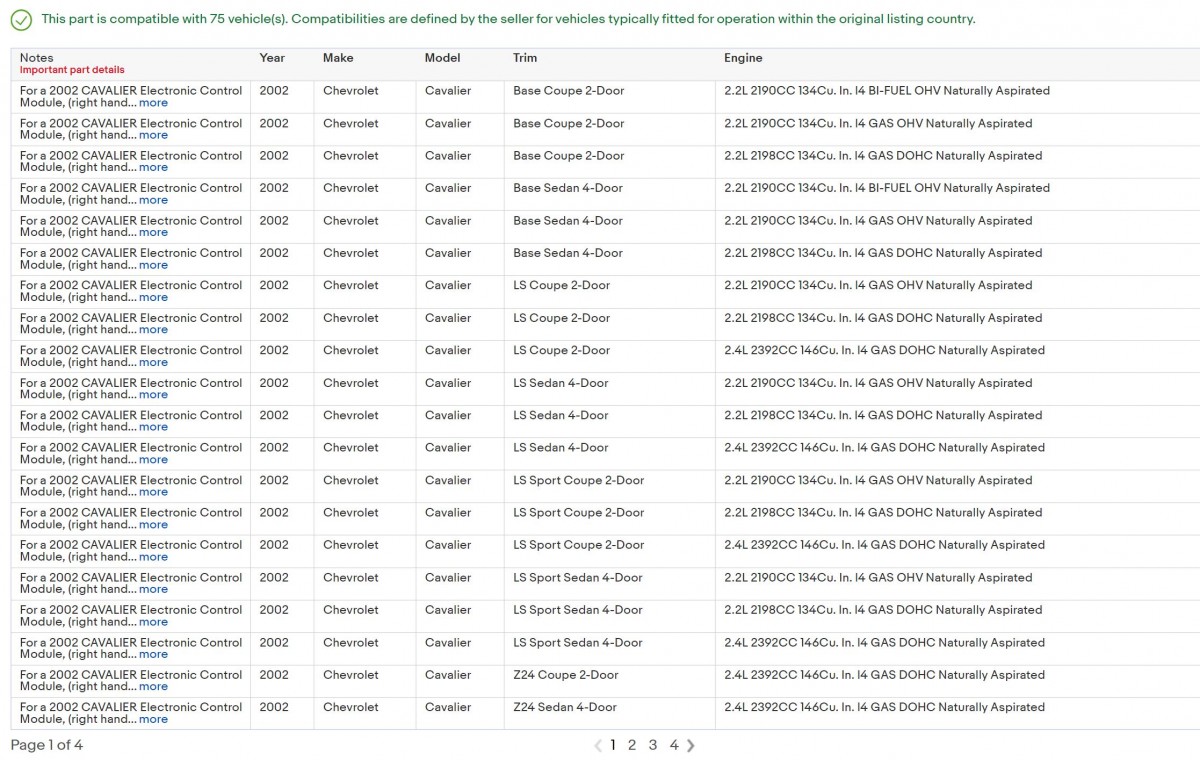Open 'more' link in LS Coupe 2-Door 2.4L row
The width and height of the screenshot is (1200, 760).
point(153,362)
